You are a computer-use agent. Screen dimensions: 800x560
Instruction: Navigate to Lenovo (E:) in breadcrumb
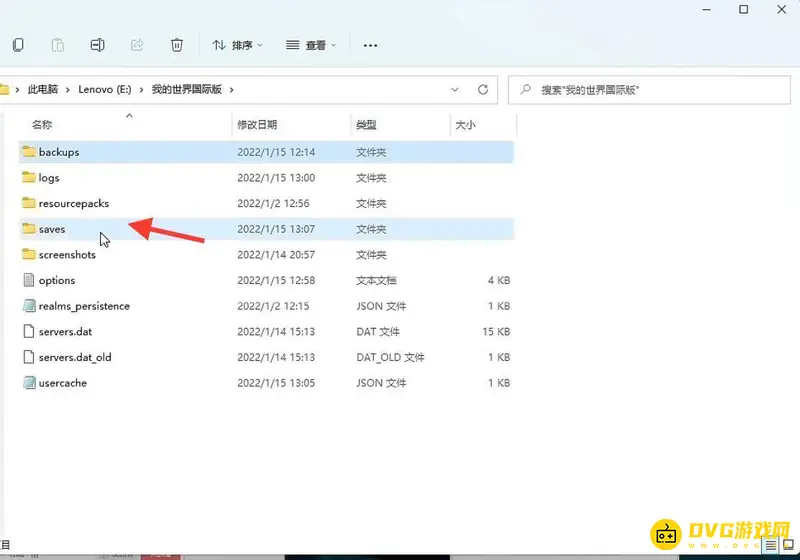(x=109, y=89)
